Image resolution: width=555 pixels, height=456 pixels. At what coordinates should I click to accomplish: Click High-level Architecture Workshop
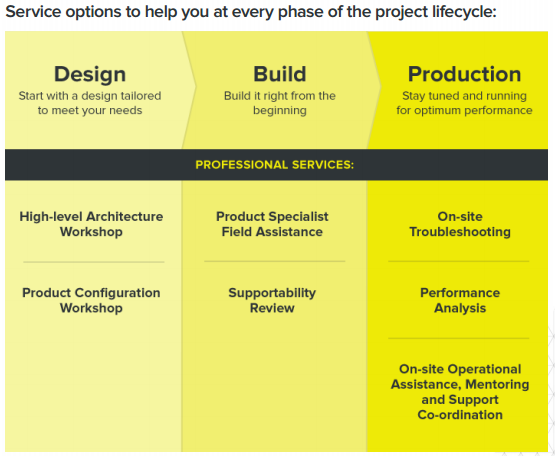[x=91, y=224]
